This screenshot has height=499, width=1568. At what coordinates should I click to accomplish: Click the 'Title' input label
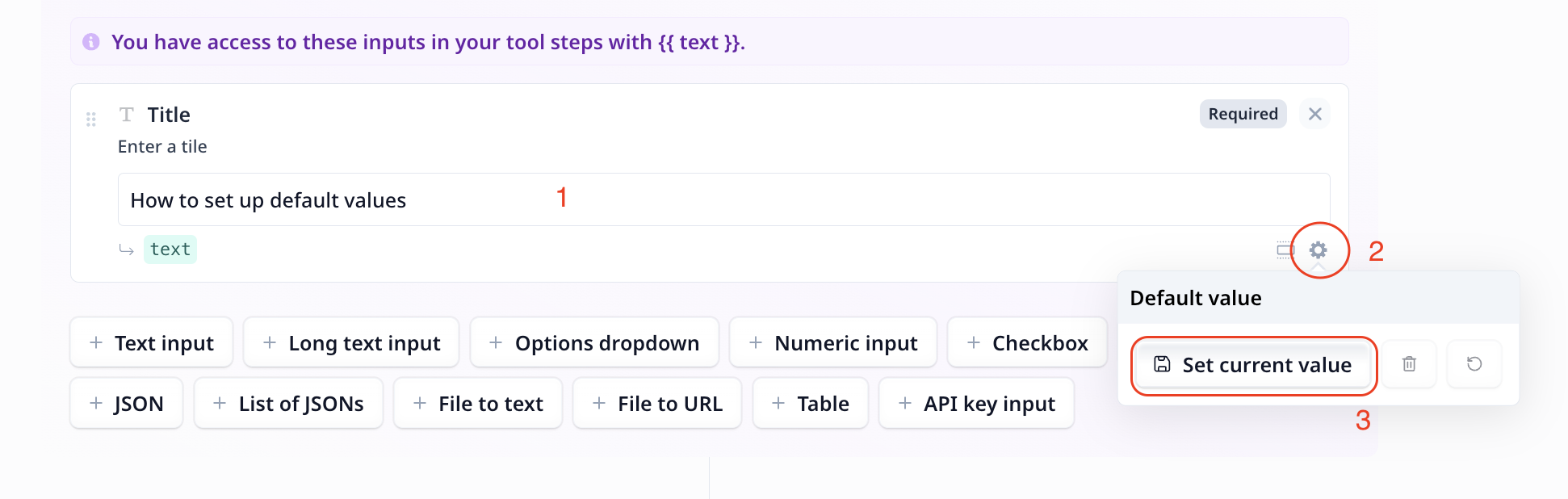(x=169, y=115)
